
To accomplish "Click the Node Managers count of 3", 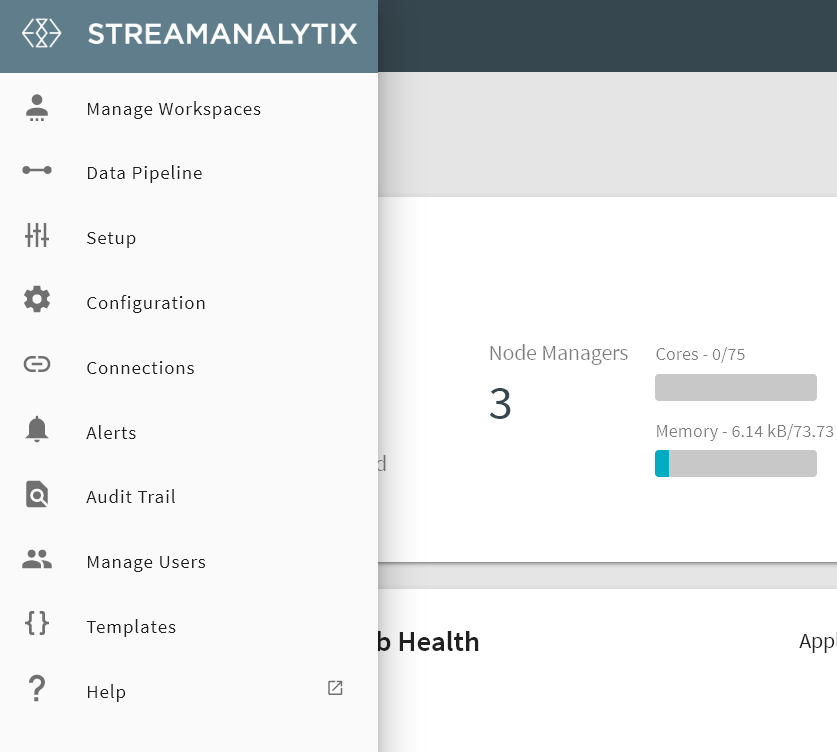I will click(500, 404).
